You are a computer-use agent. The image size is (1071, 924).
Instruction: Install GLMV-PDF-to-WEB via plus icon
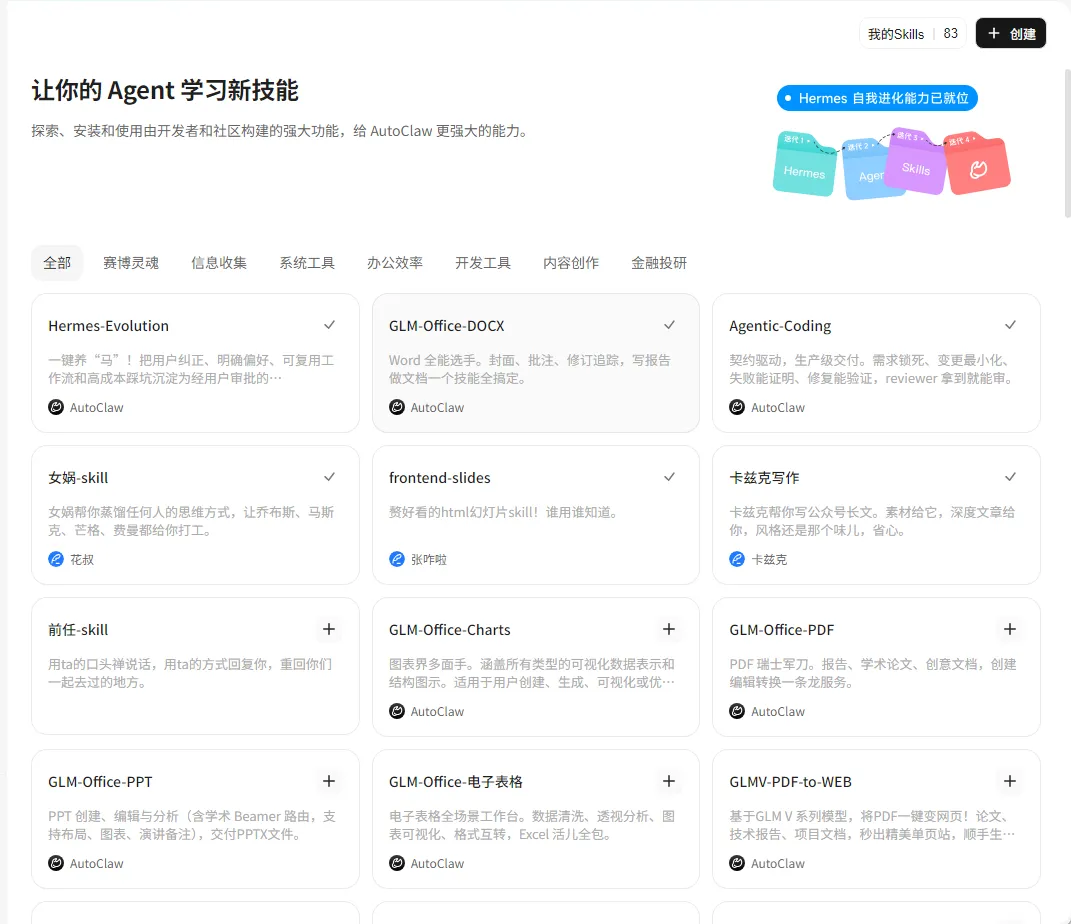1010,781
